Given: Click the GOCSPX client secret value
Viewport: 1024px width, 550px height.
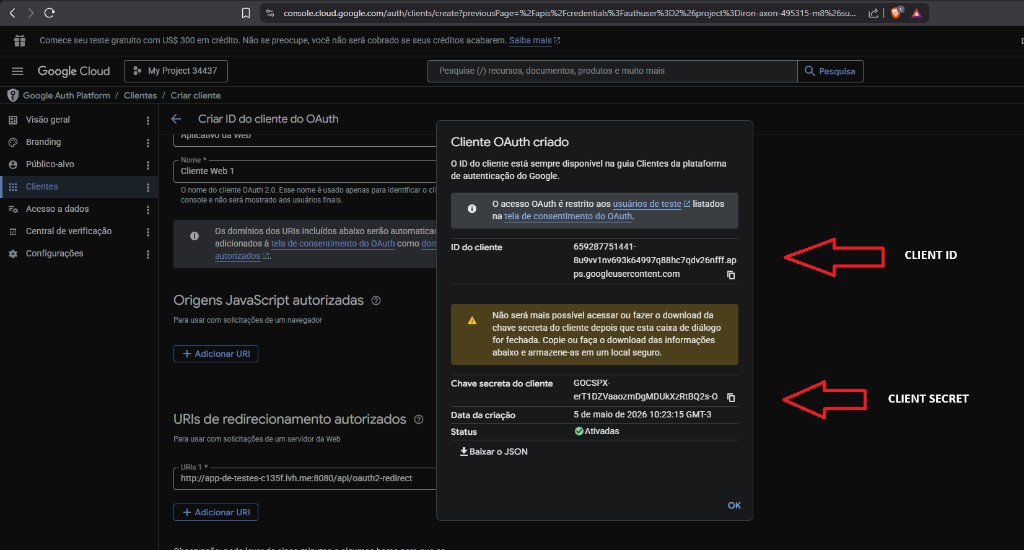Looking at the screenshot, I should pyautogui.click(x=645, y=390).
